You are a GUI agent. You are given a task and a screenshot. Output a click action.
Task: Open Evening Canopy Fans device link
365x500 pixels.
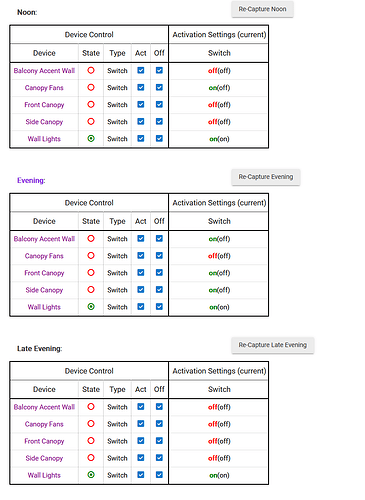pos(44,256)
